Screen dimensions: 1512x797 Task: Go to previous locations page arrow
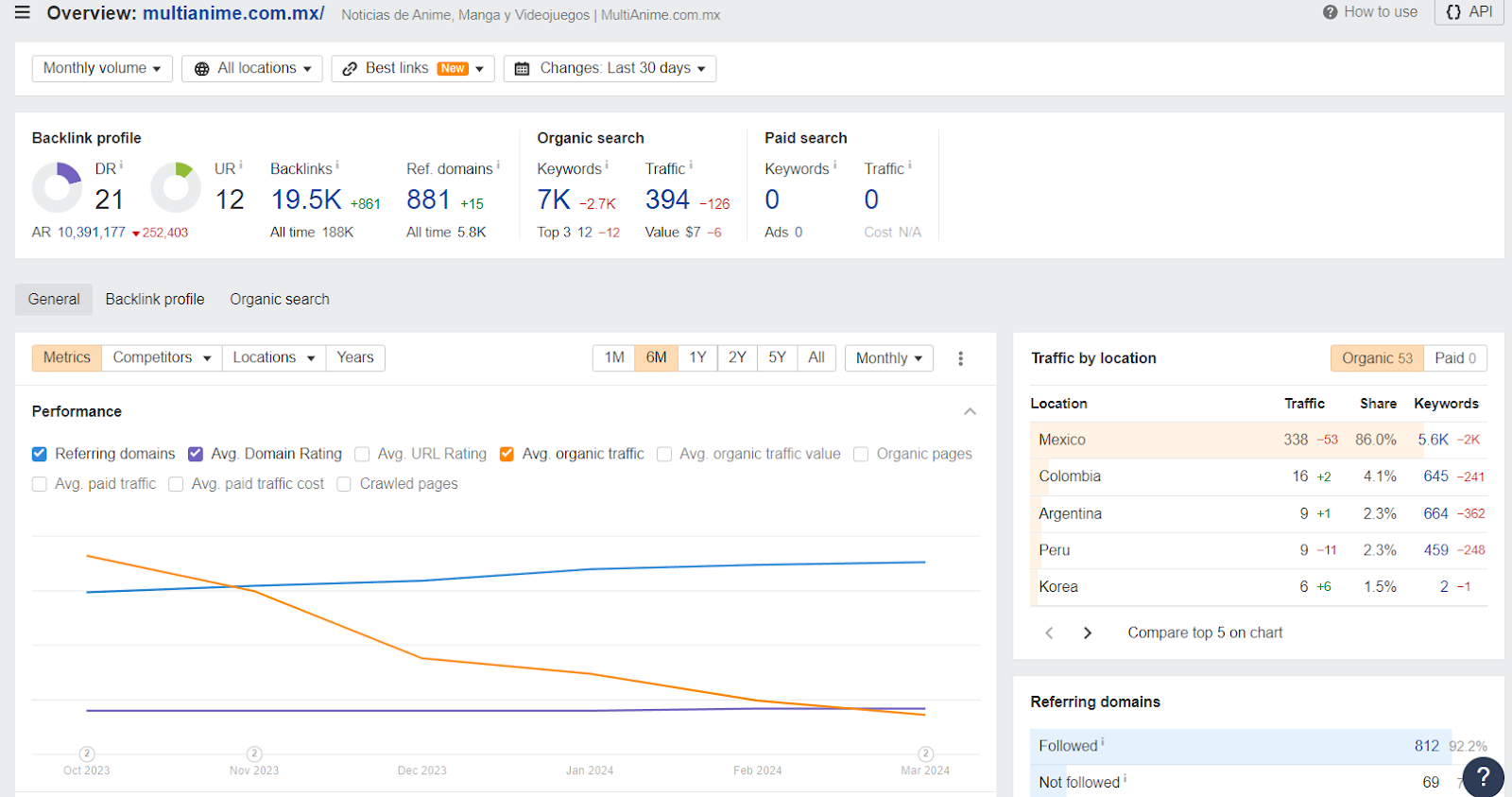point(1049,632)
